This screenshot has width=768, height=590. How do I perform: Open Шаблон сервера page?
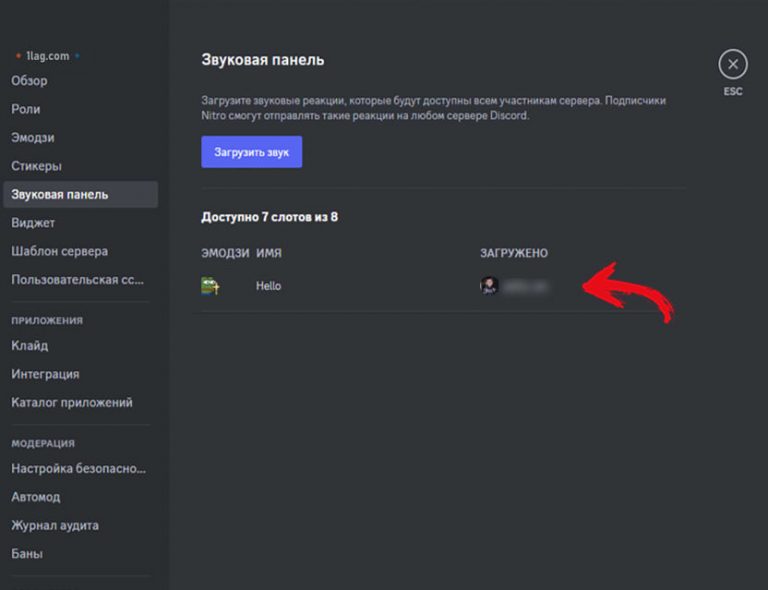[59, 251]
